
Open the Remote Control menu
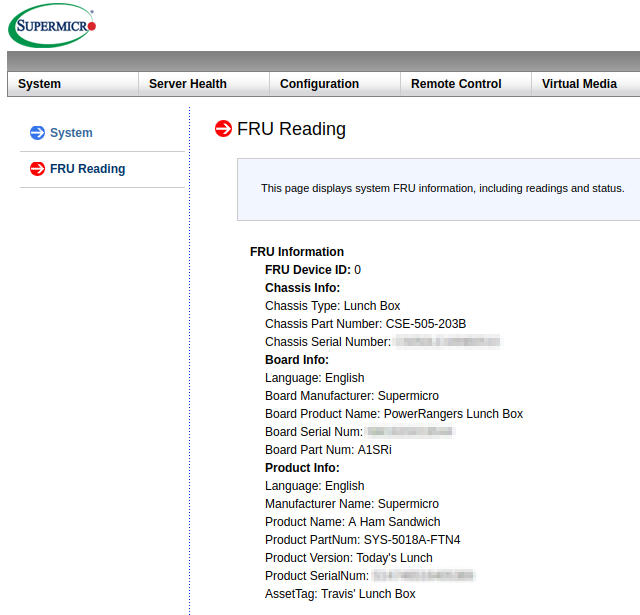click(x=456, y=84)
